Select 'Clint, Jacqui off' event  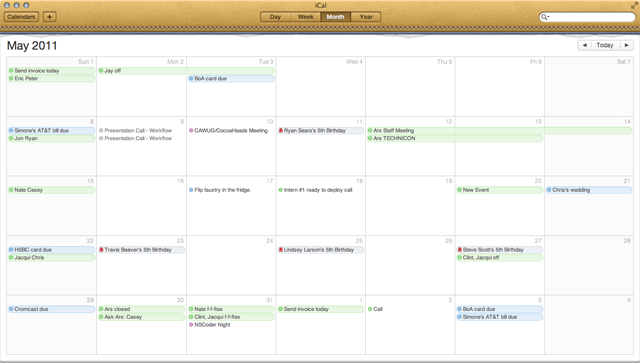click(500, 258)
